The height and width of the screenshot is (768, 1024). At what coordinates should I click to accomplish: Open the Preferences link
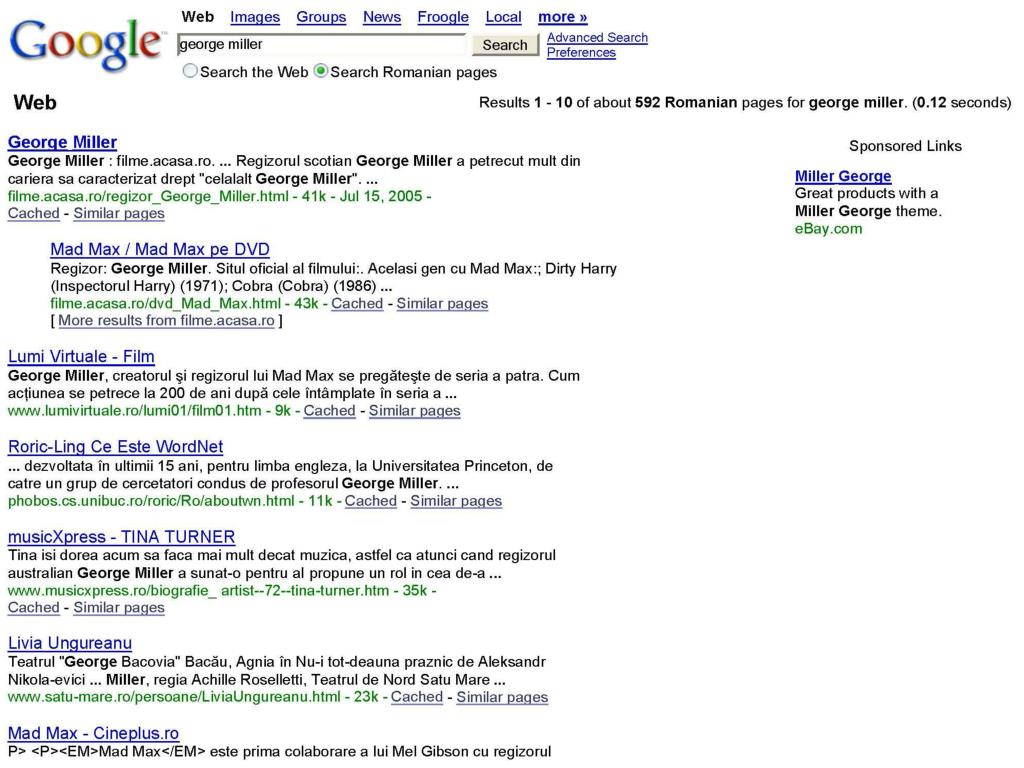(x=581, y=52)
